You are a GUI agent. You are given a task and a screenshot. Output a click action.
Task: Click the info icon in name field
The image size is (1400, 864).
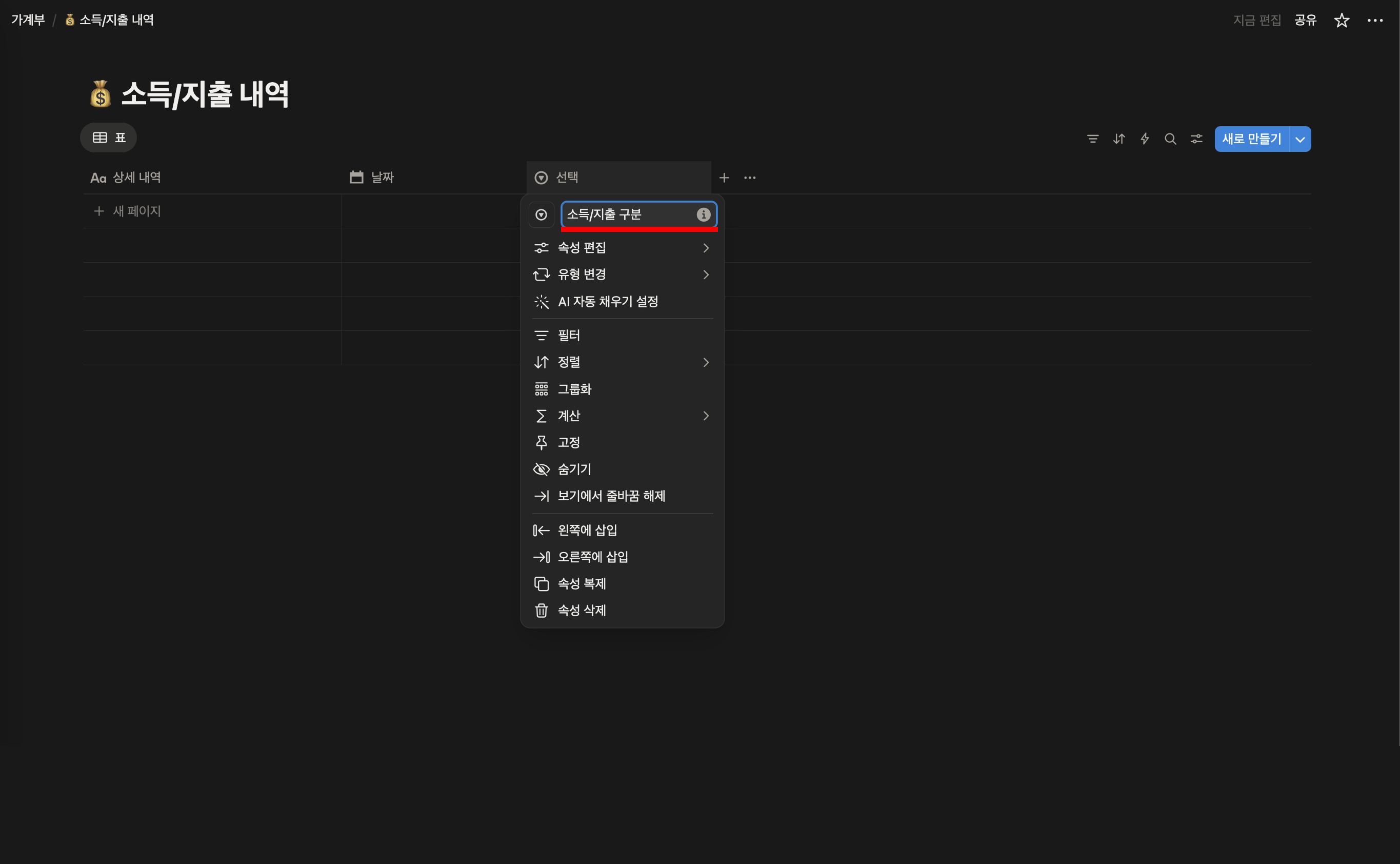point(703,214)
